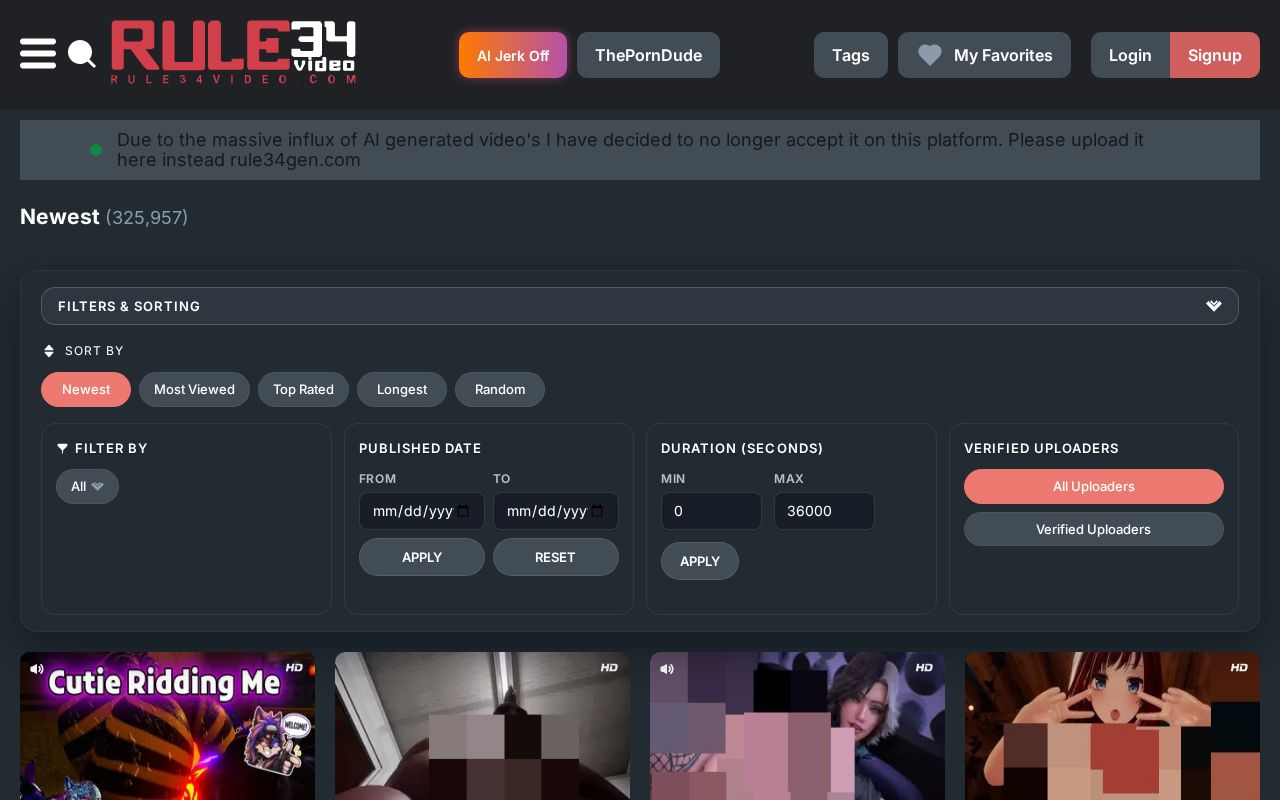Sort videos by Top Rated
The width and height of the screenshot is (1280, 800).
tap(303, 390)
